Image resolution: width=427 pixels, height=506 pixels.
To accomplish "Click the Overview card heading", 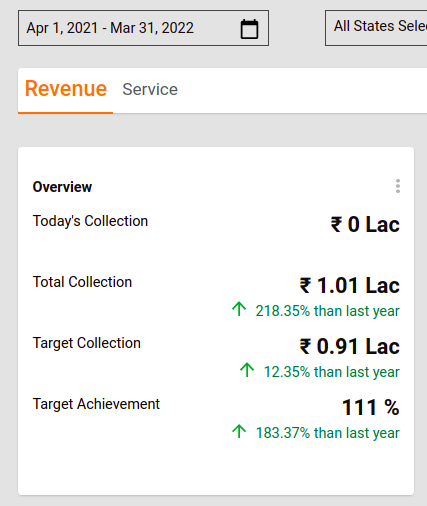I will pyautogui.click(x=62, y=187).
